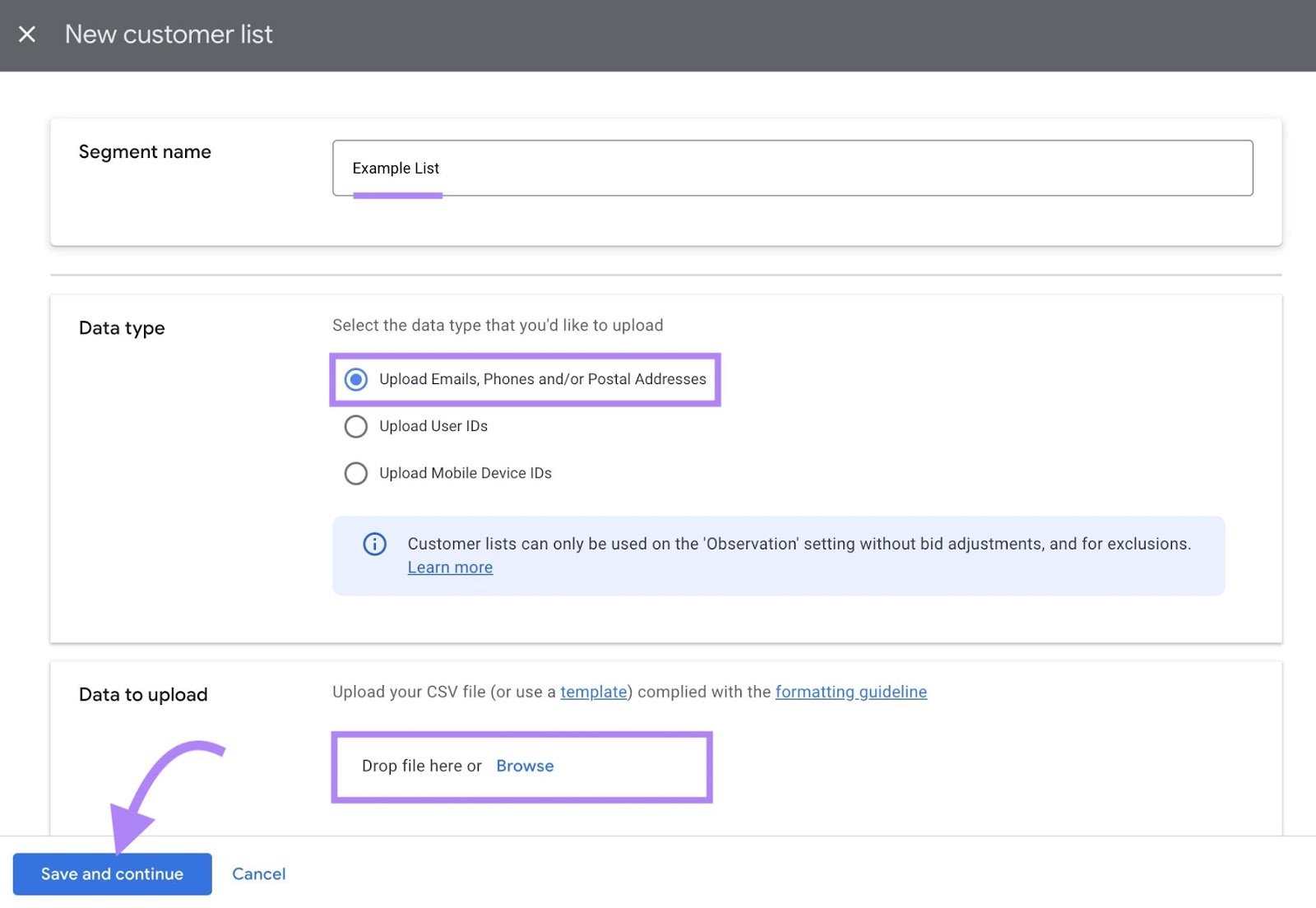The image size is (1316, 908).
Task: Click inside the Segment name text field
Action: [x=740, y=168]
